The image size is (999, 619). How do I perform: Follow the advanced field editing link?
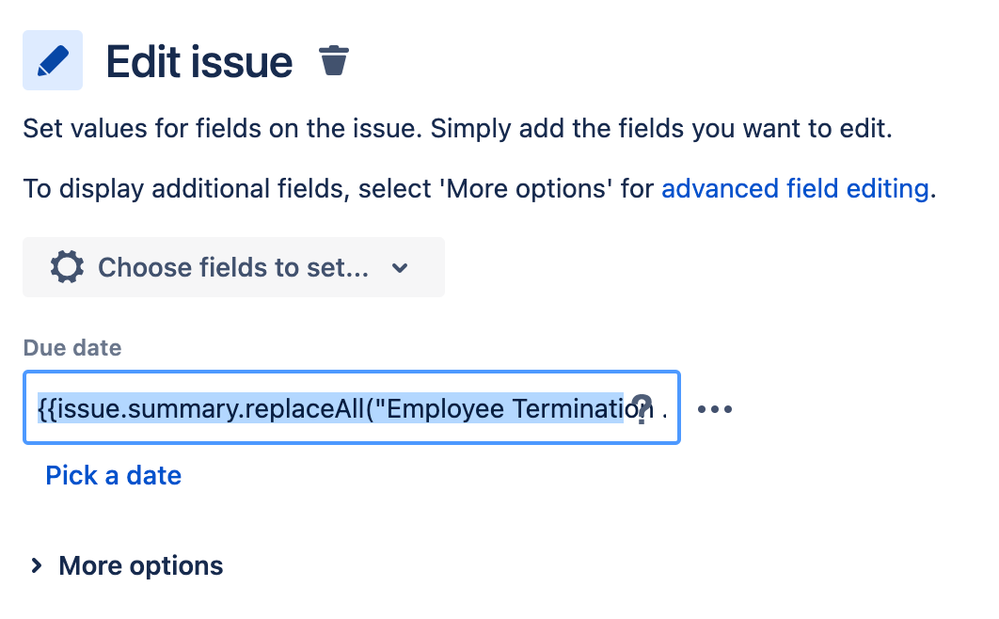click(x=795, y=189)
